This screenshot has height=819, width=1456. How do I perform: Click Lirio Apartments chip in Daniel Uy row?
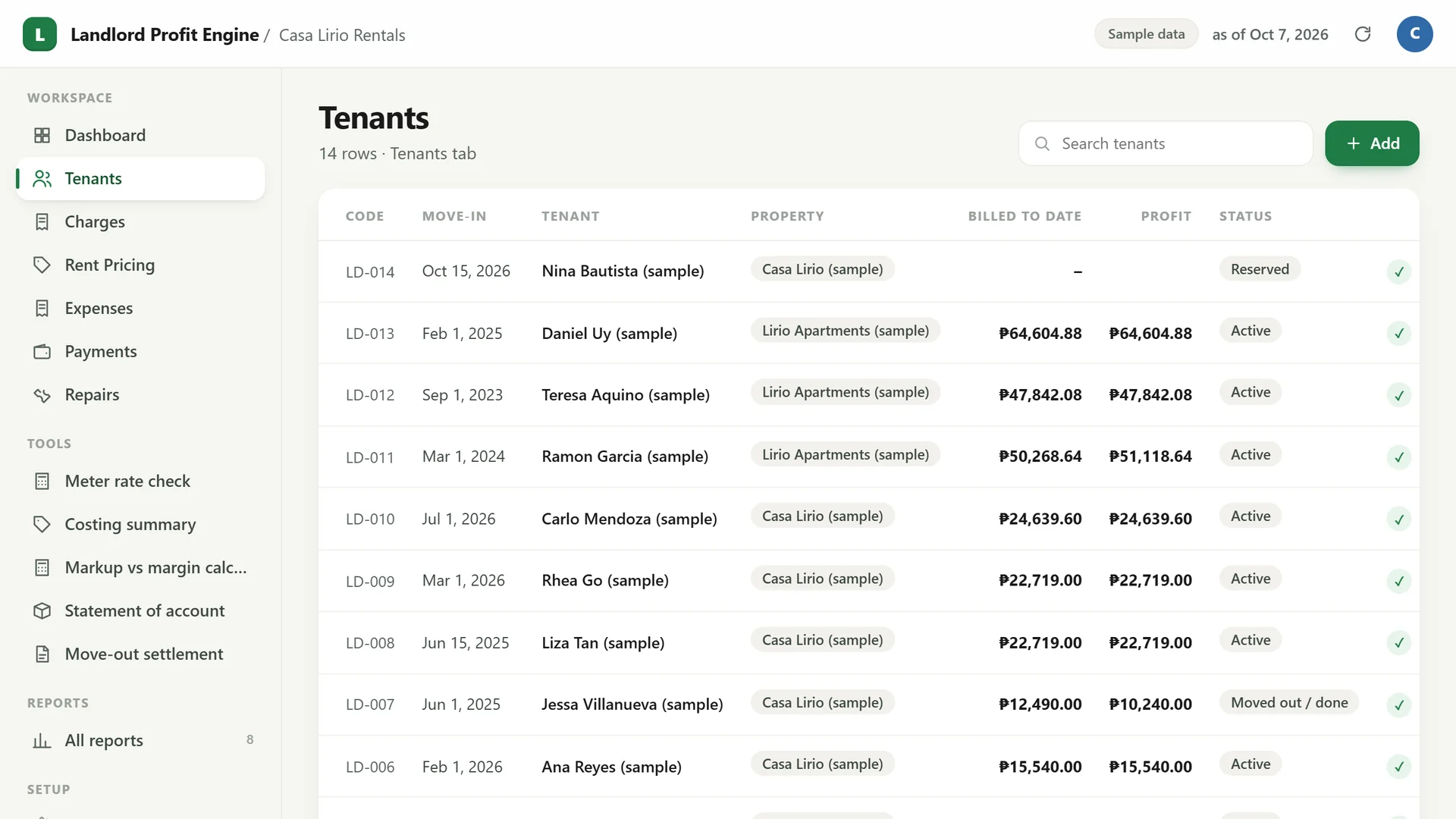pos(846,331)
